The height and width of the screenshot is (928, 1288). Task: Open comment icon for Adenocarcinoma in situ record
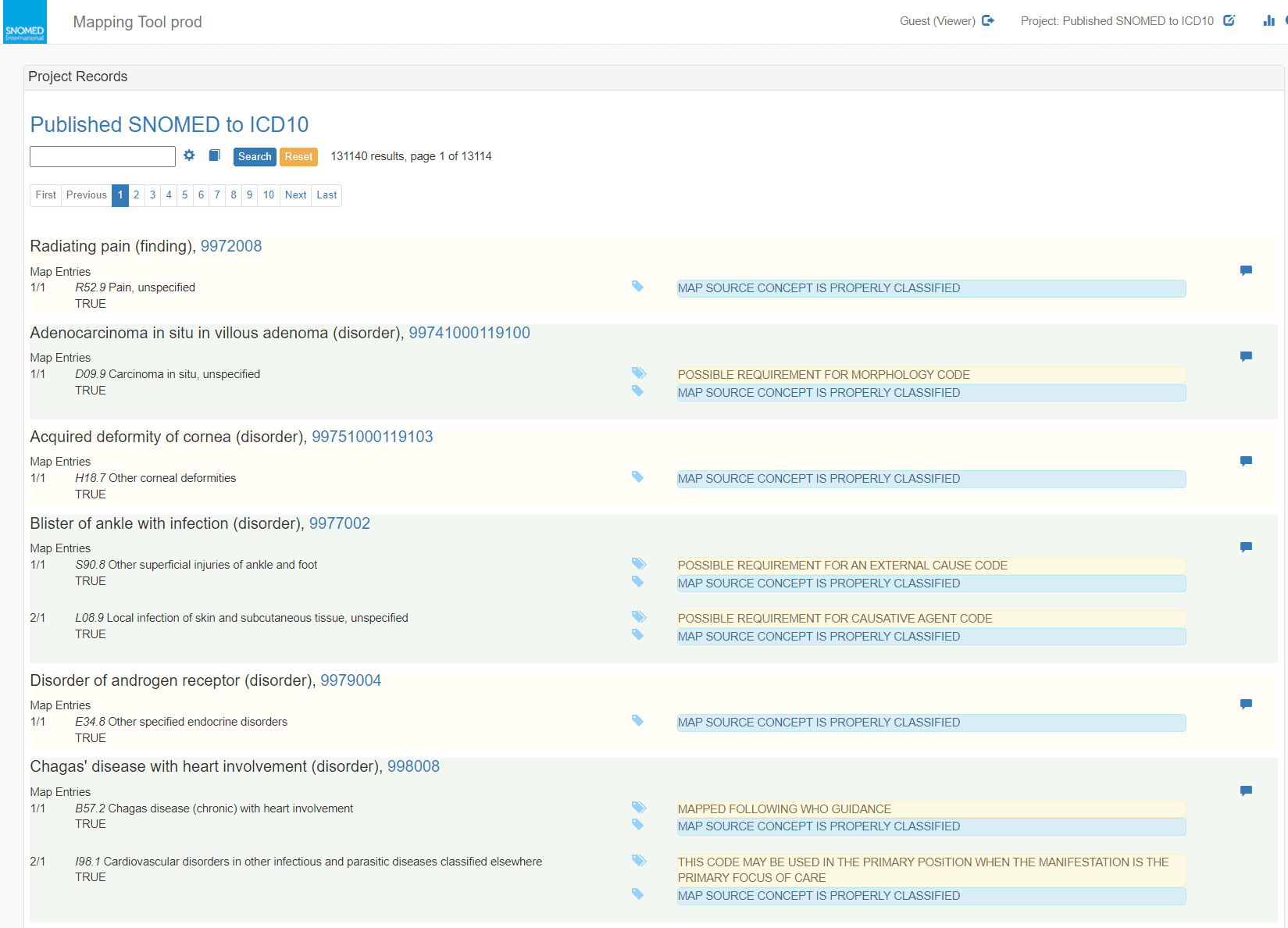1246,357
